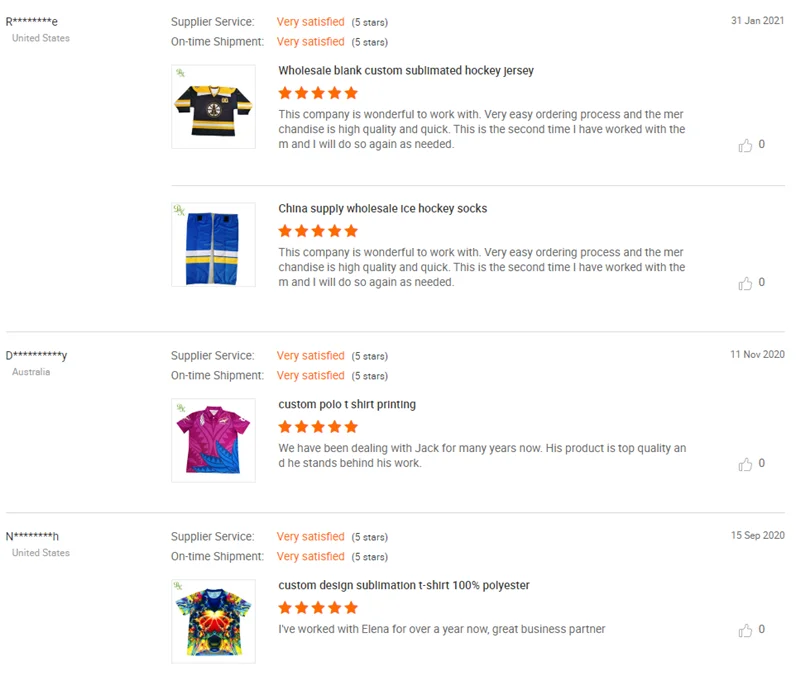The image size is (800, 680).
Task: Click star rating on sublimation t-shirt review
Action: coord(318,608)
